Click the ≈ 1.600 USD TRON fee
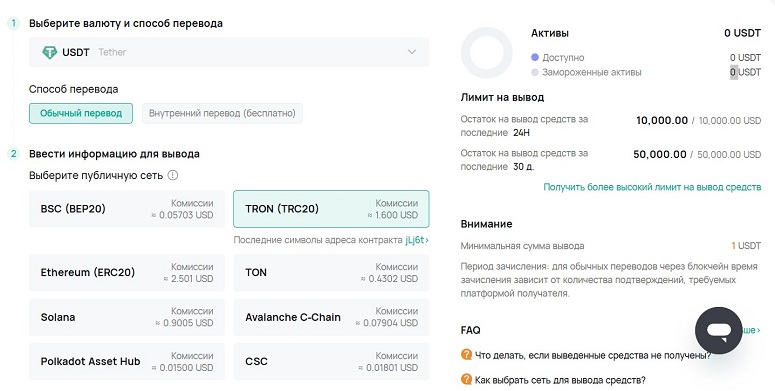The image size is (775, 391). click(x=393, y=215)
